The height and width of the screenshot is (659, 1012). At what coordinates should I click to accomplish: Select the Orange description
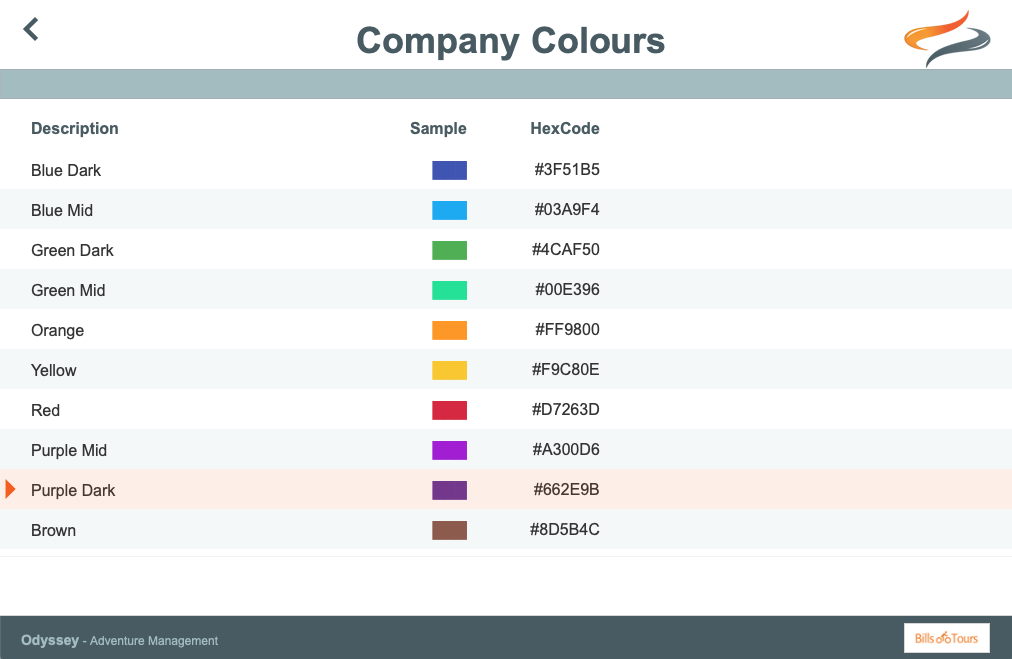57,330
